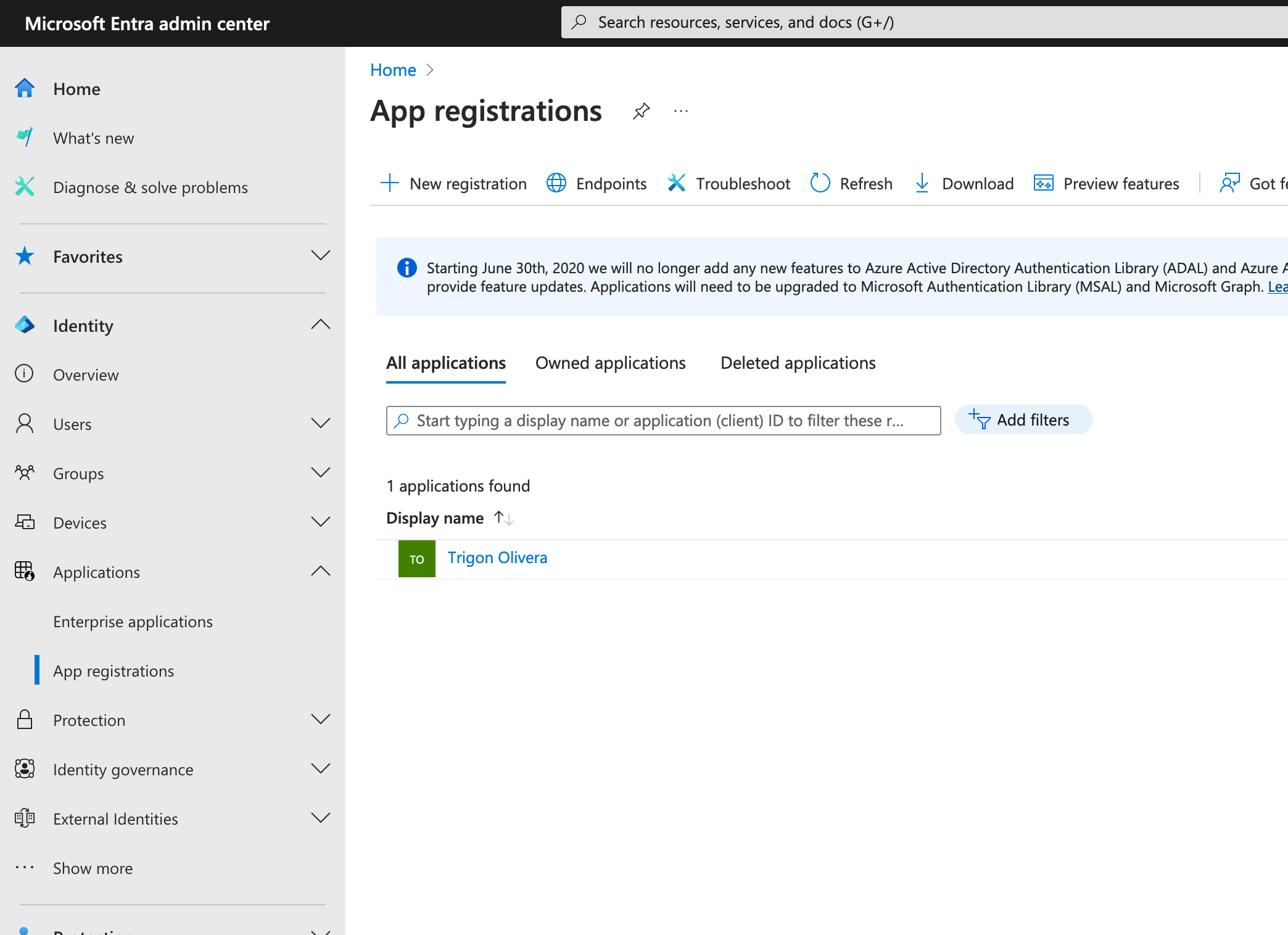Click the Preview features toolbar button
1288x935 pixels.
[1106, 183]
